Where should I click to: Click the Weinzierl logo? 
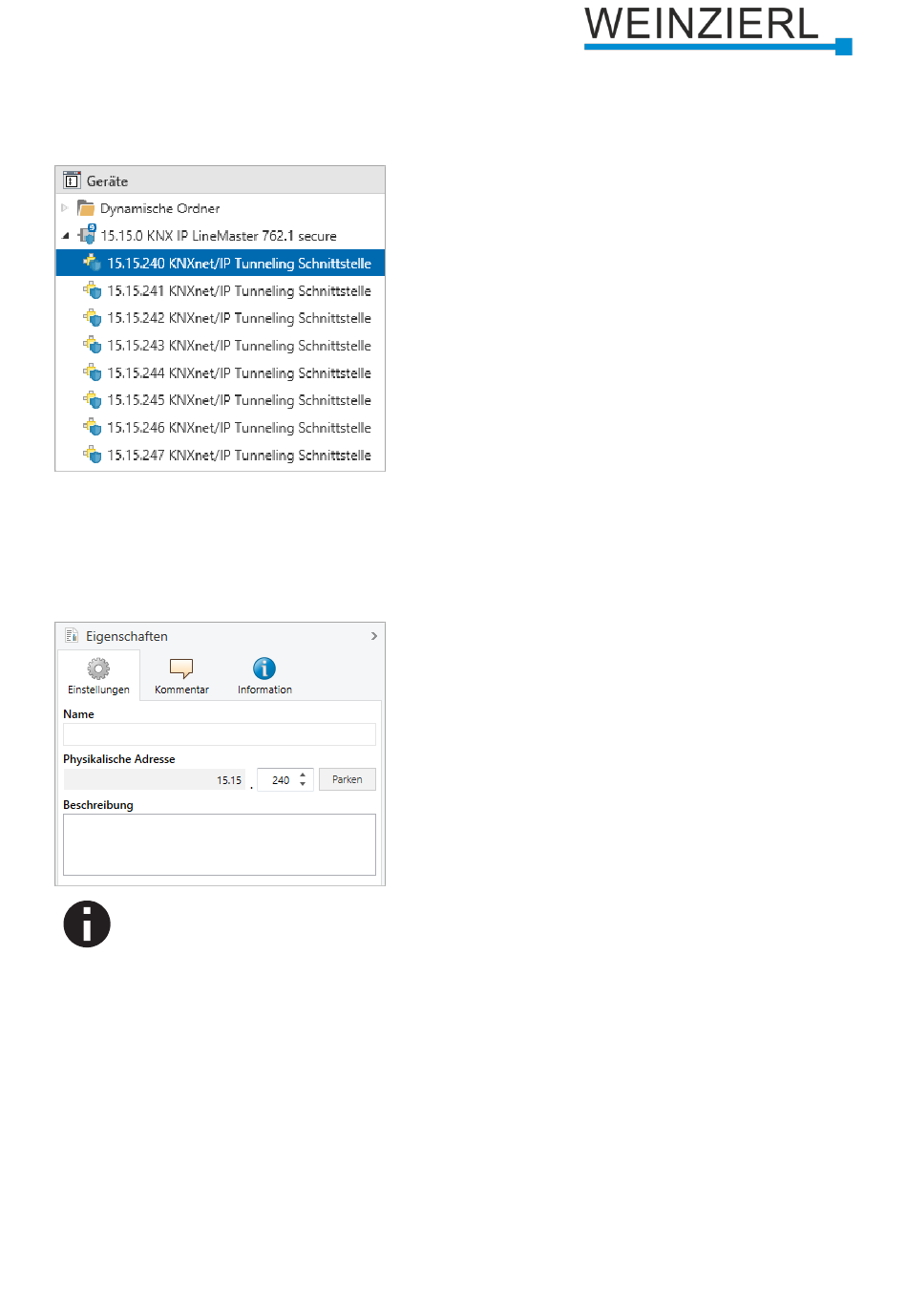point(718,31)
